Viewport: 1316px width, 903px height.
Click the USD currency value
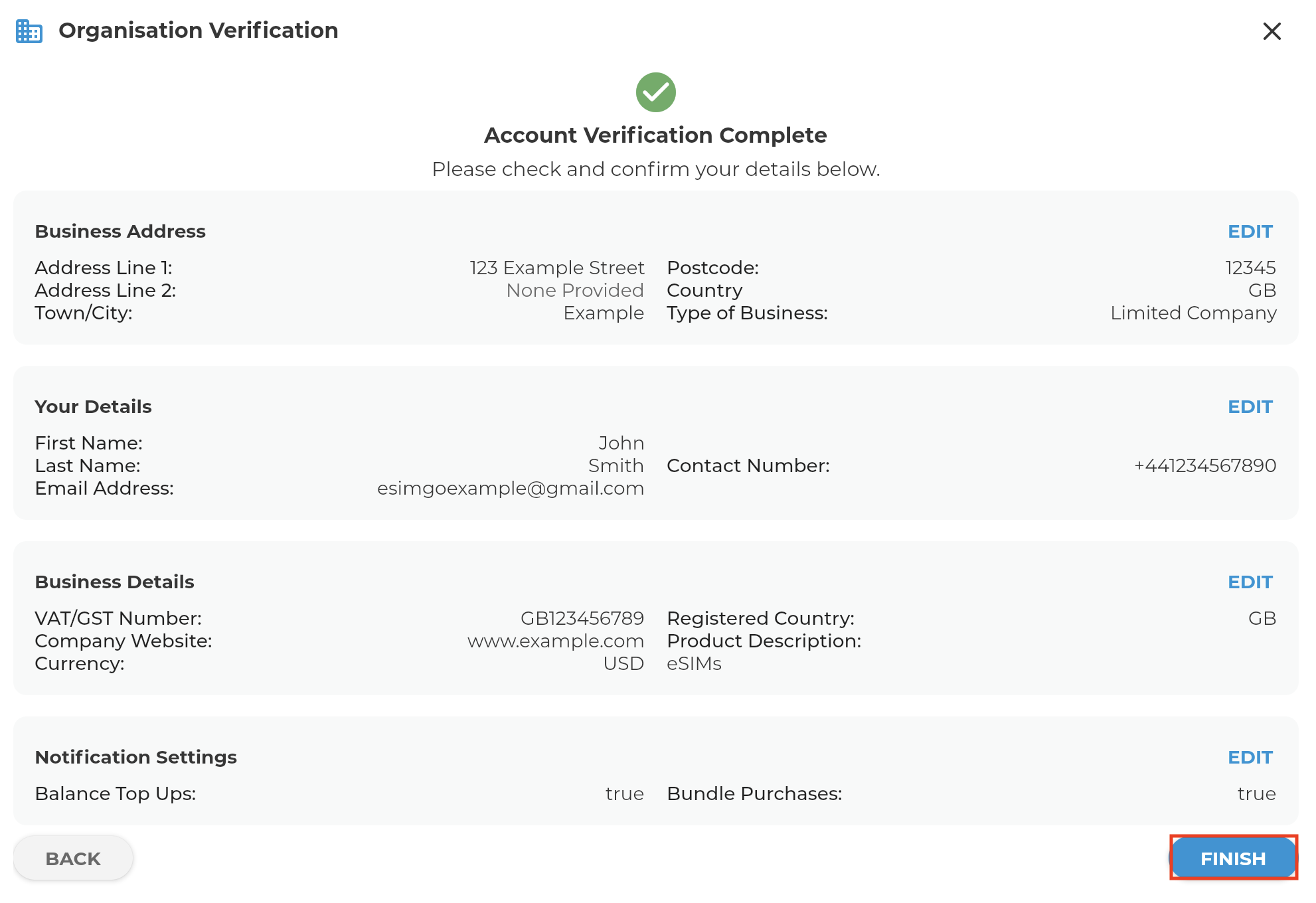[623, 663]
